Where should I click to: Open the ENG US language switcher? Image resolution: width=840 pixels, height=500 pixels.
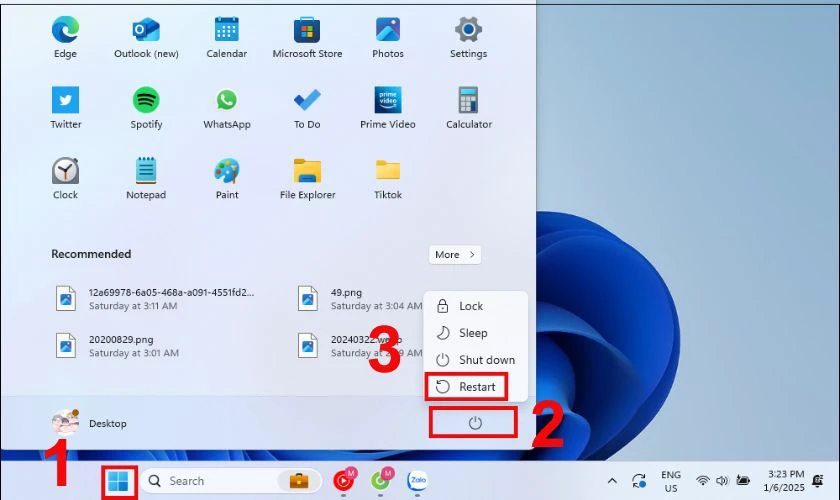671,481
